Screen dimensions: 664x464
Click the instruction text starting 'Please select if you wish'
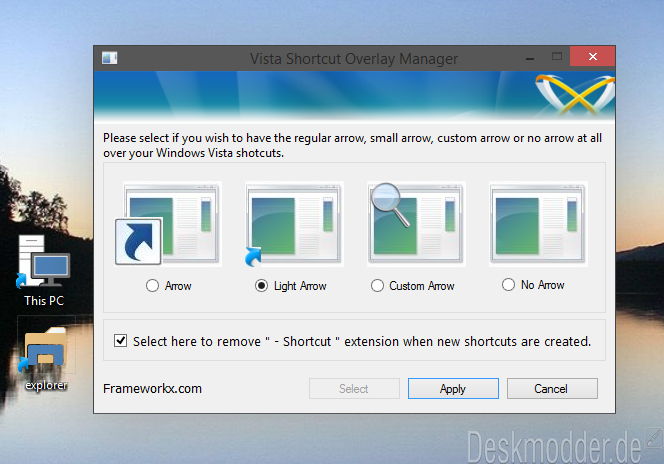coord(352,145)
